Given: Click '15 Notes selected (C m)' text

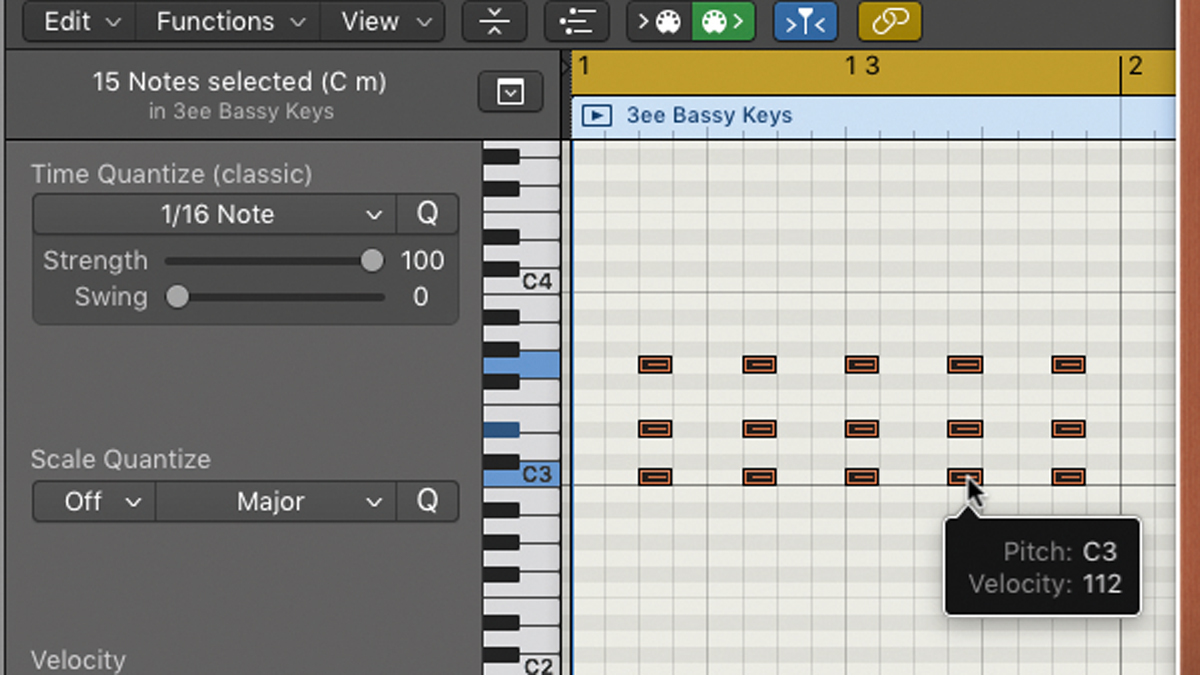Looking at the screenshot, I should [240, 82].
